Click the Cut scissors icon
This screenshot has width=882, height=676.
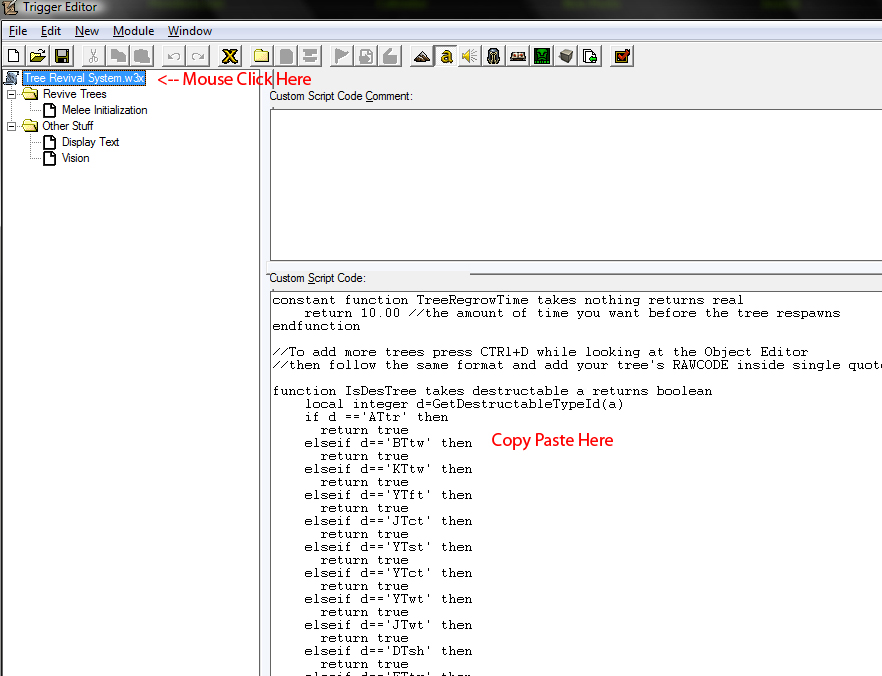[93, 56]
